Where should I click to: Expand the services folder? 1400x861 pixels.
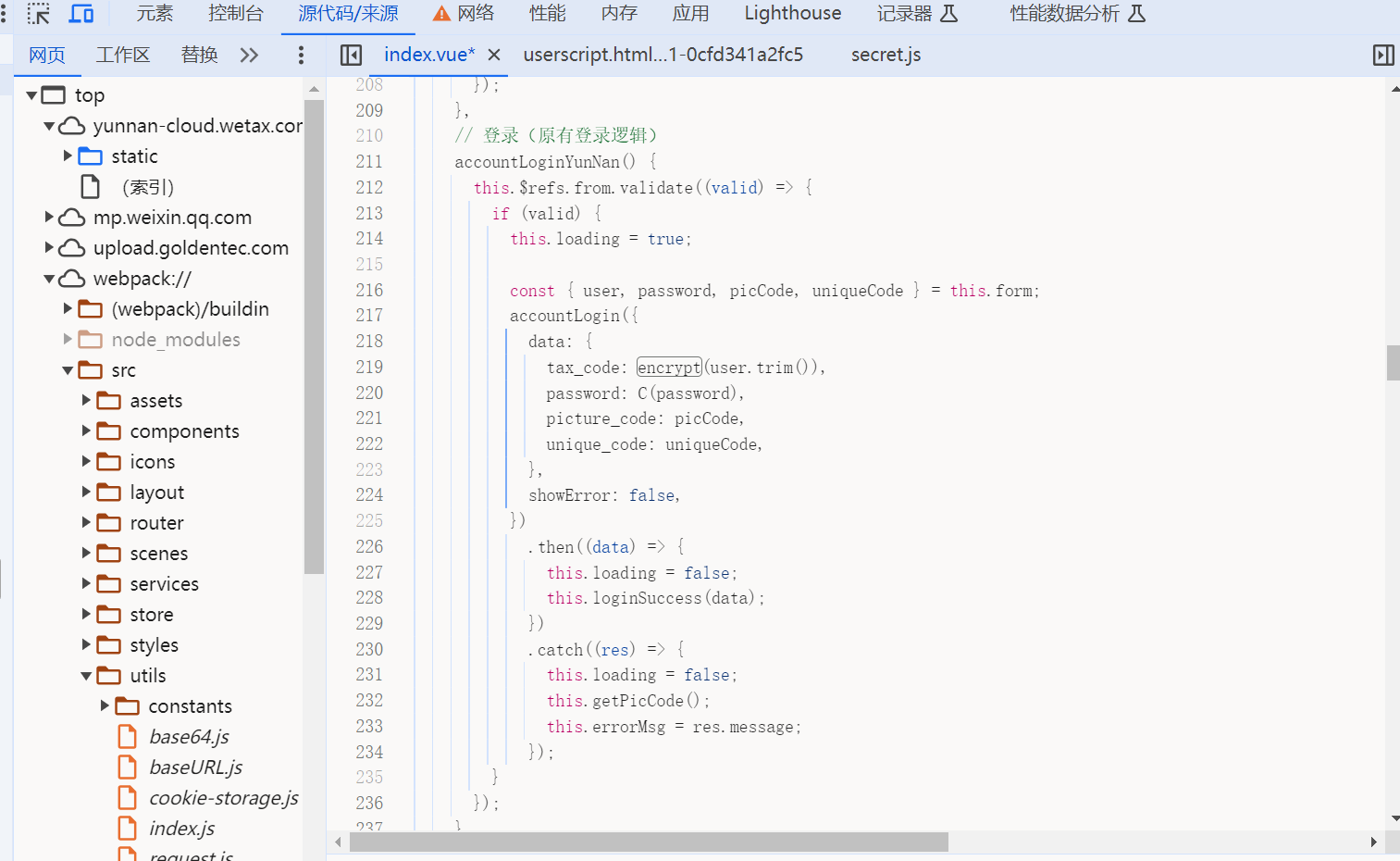[86, 584]
